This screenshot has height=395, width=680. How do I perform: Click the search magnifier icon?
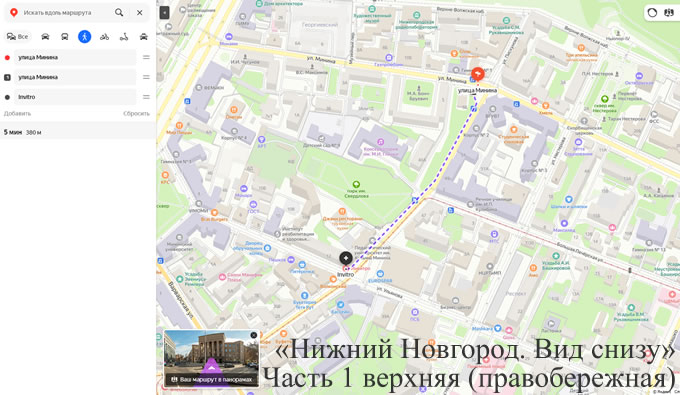119,13
